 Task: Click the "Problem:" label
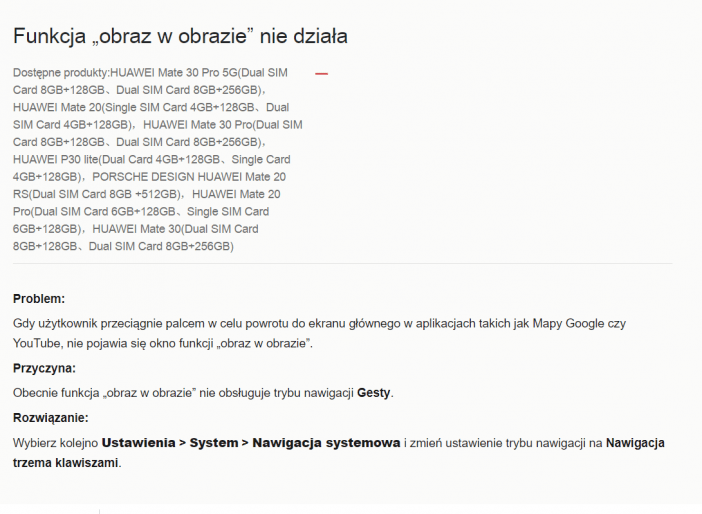[x=39, y=299]
